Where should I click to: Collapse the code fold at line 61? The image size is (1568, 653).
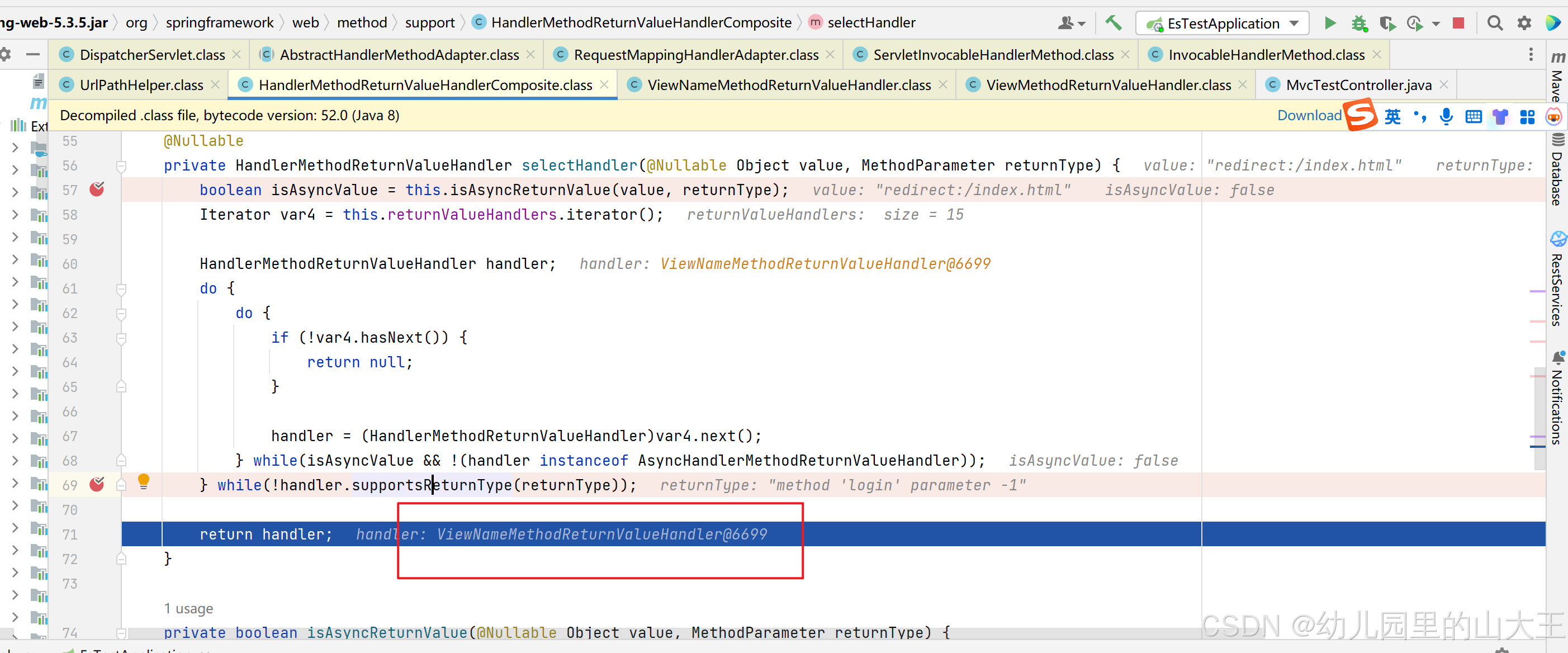[x=121, y=288]
